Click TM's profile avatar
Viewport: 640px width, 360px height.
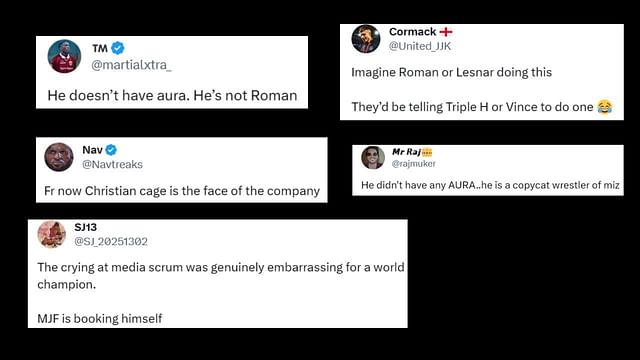pyautogui.click(x=64, y=56)
